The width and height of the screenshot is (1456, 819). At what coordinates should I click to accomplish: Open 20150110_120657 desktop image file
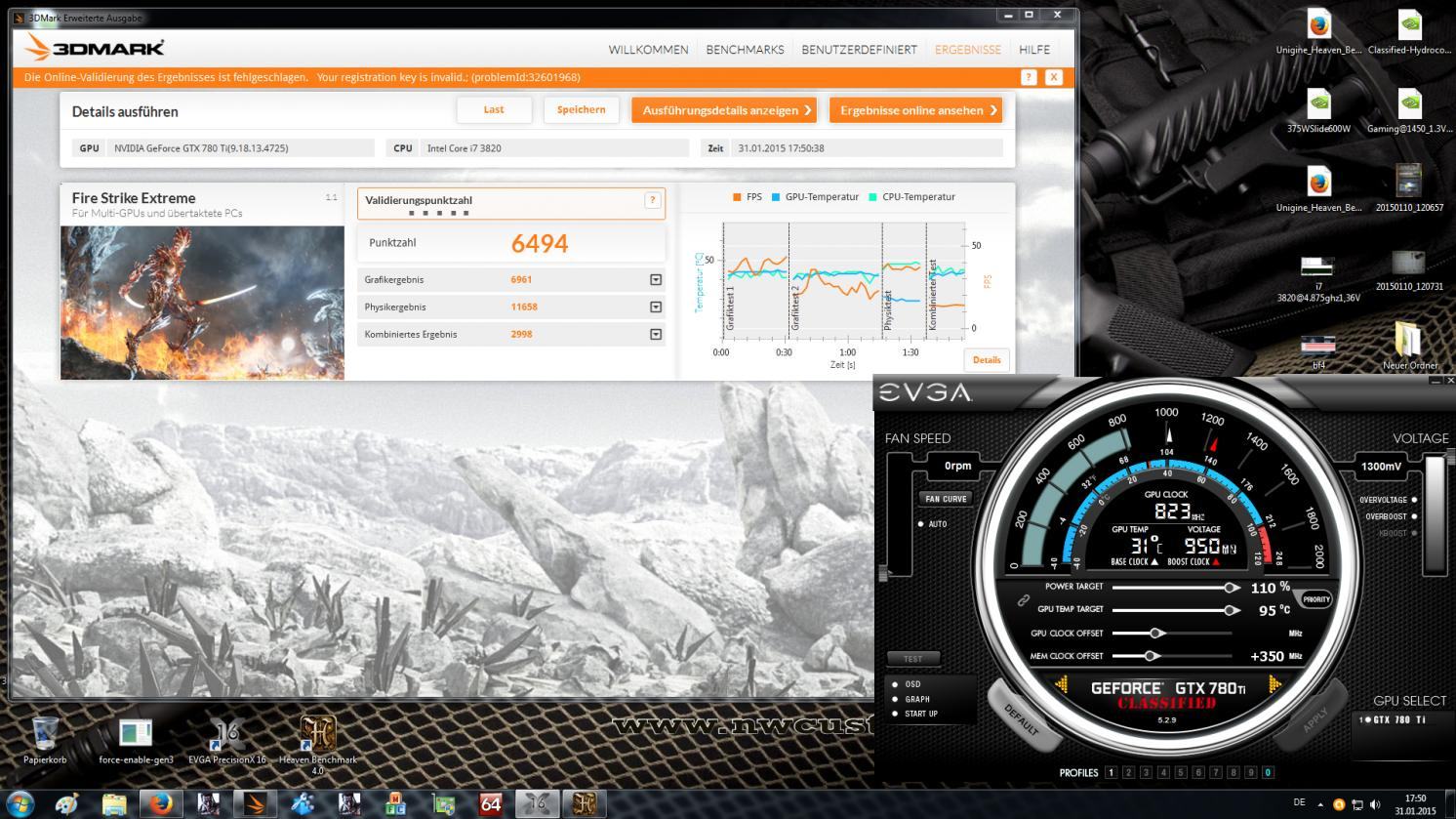click(x=1409, y=189)
